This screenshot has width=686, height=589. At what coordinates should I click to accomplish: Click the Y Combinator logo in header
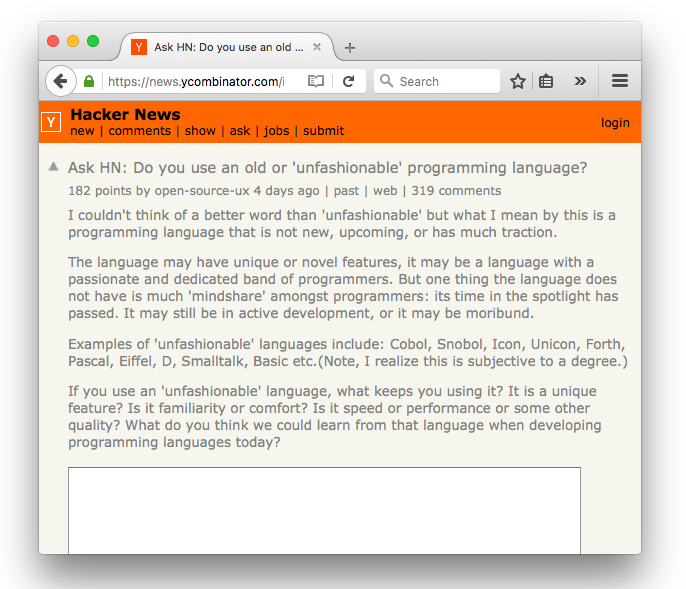51,122
